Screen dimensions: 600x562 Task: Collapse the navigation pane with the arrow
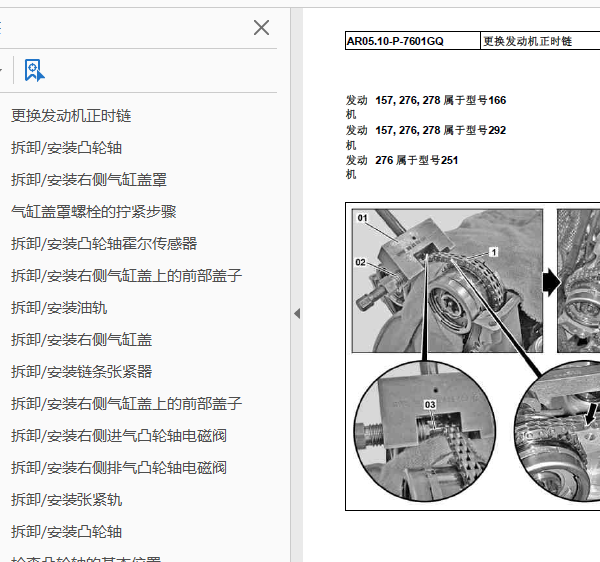296,313
